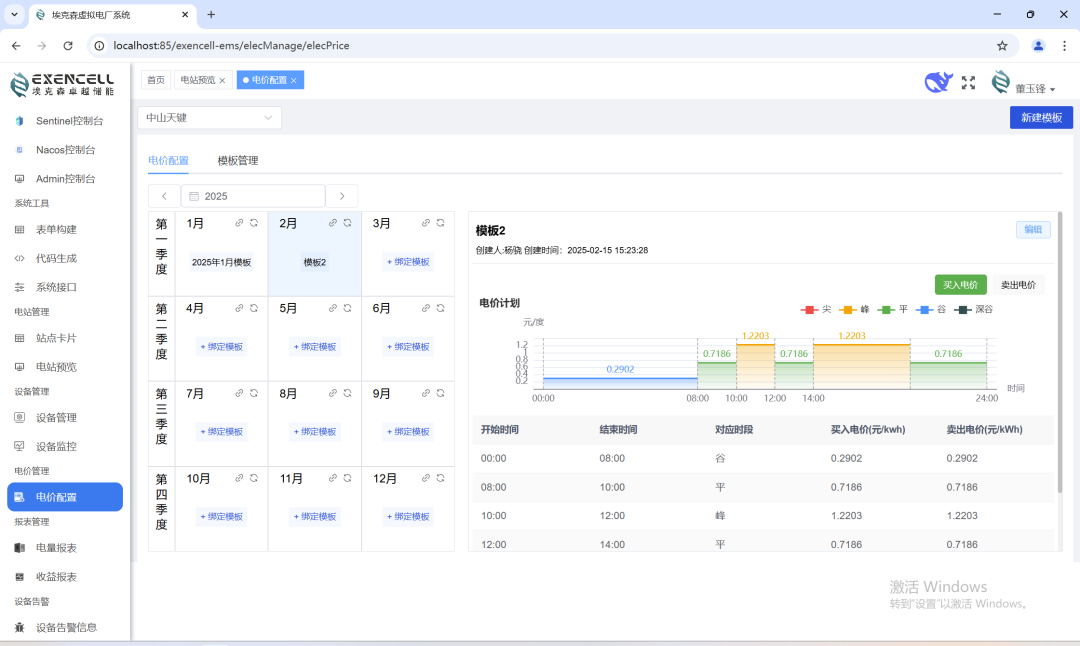Toggle the 平 legend entry
The width and height of the screenshot is (1080, 646).
893,310
